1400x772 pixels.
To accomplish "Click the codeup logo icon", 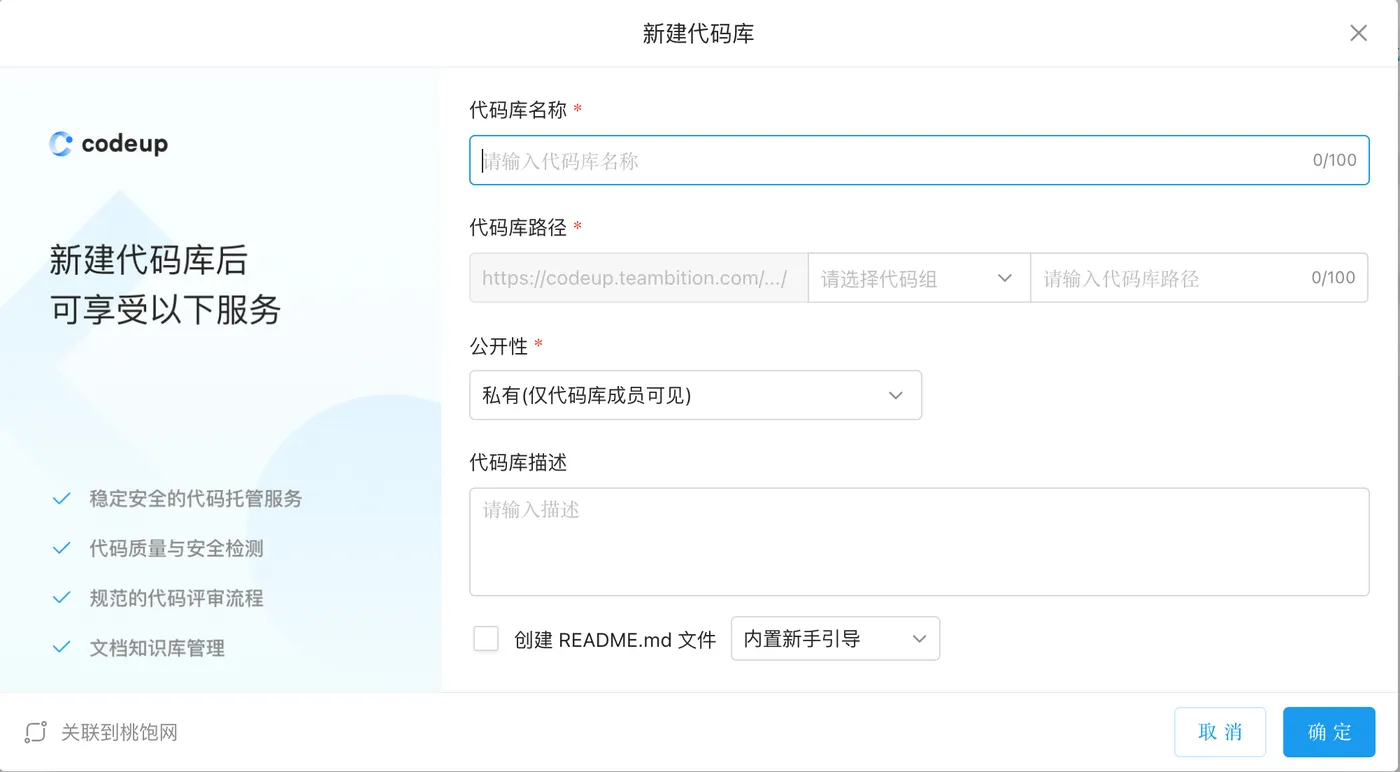I will click(61, 144).
